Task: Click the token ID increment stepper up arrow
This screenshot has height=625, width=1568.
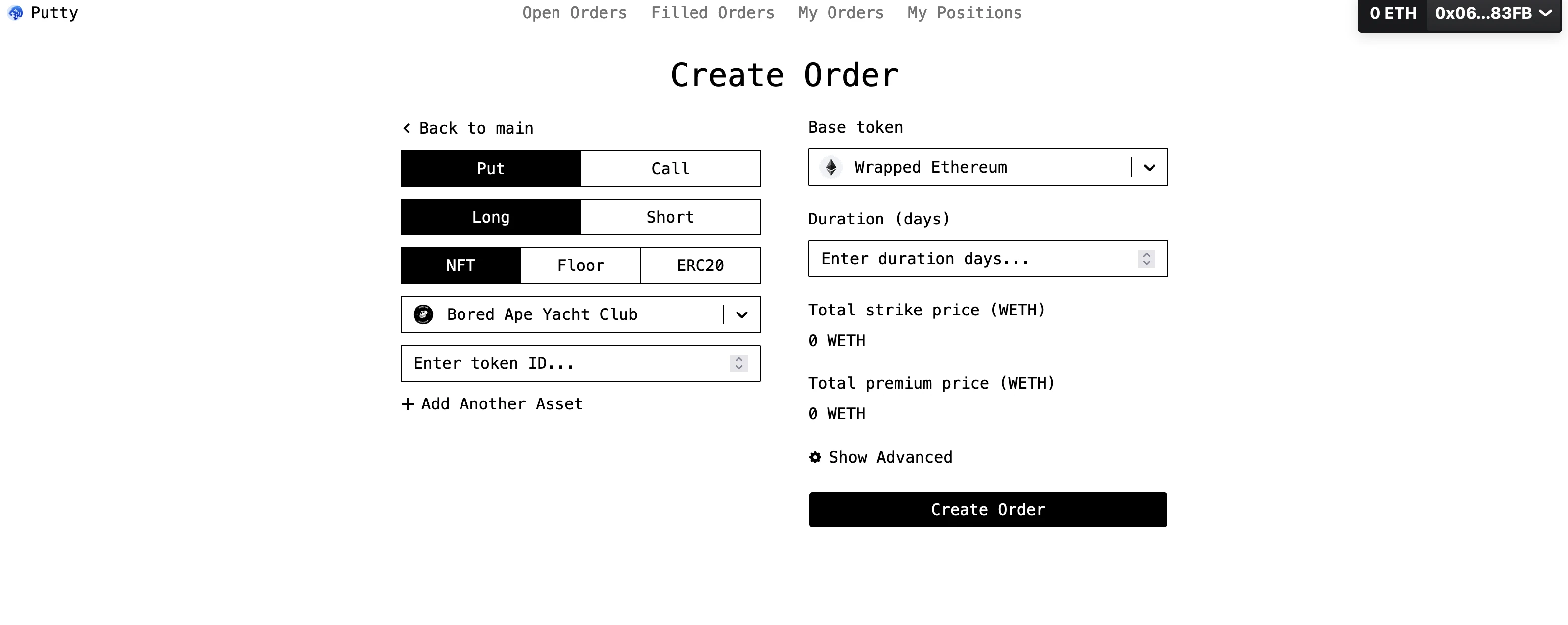Action: (x=739, y=359)
